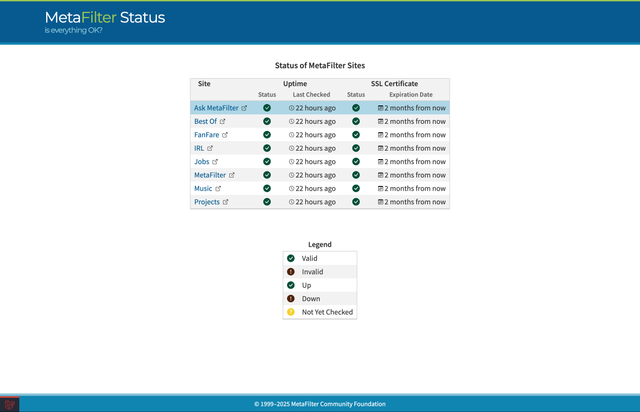640x412 pixels.
Task: Click Projects '22 hours ago' cell
Action: point(312,202)
